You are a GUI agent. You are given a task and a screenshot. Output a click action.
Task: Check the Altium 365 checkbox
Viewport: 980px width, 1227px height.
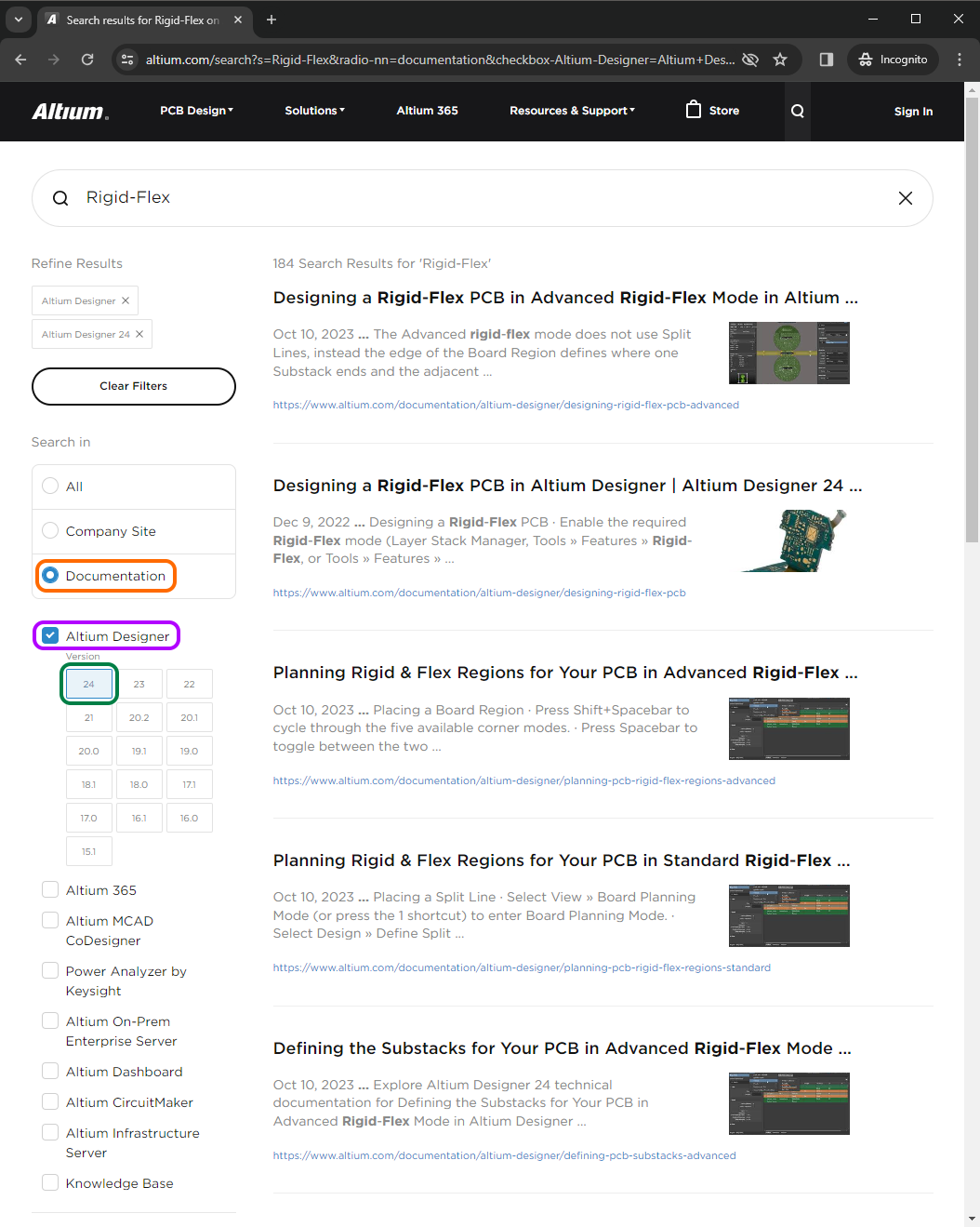[50, 890]
